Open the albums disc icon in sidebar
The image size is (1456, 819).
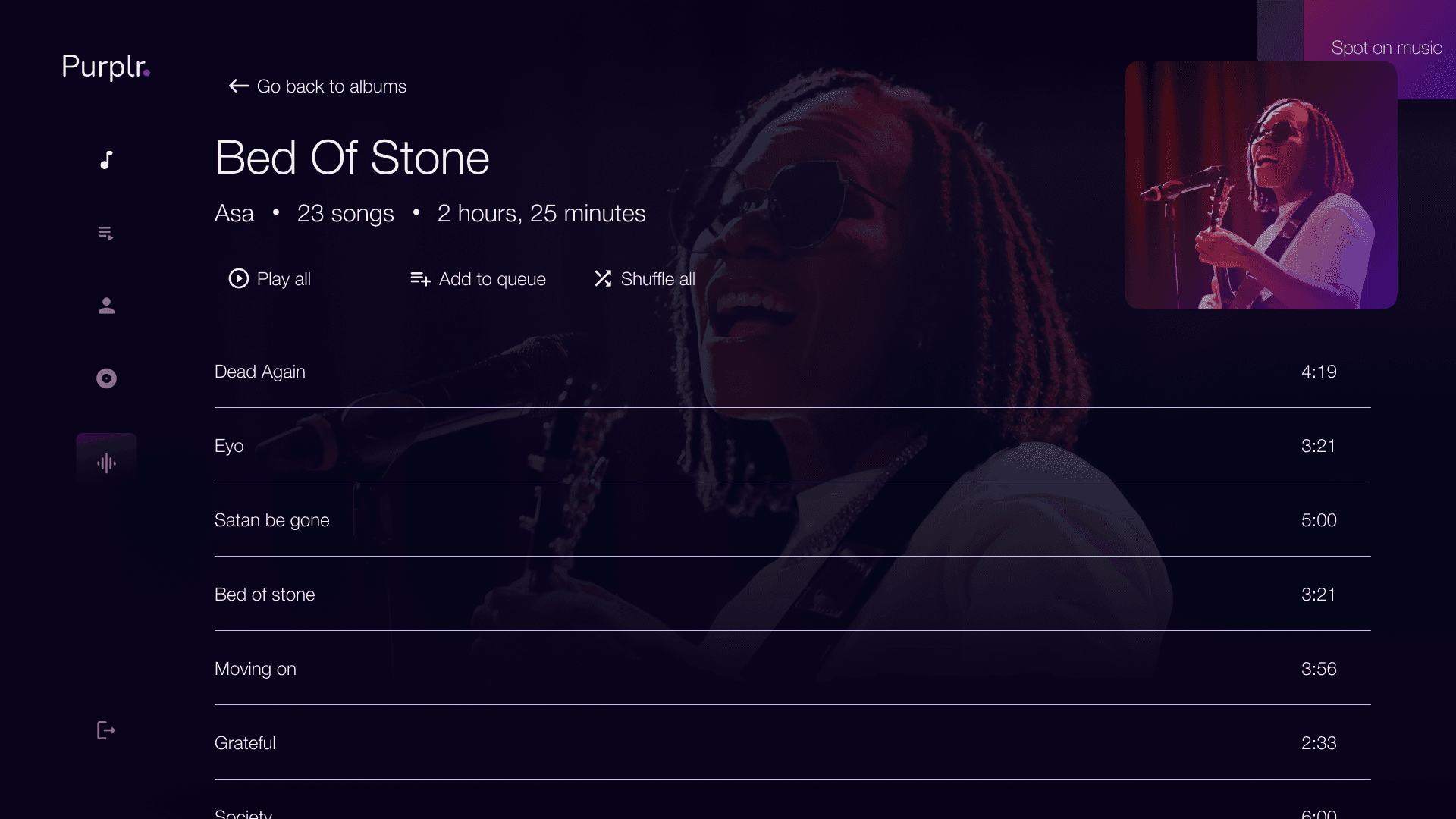(106, 378)
